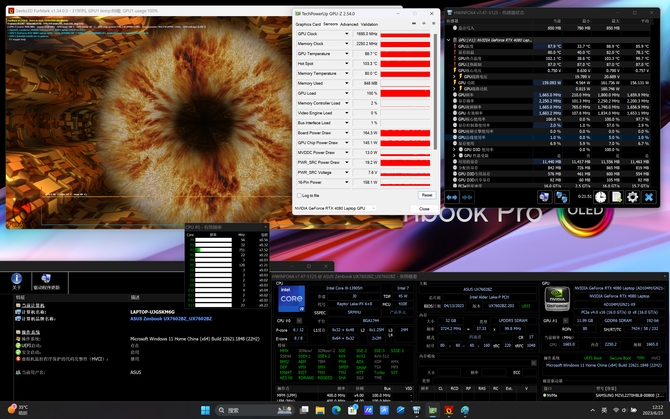Click ASUS Zenbook UX7602BZ link

click(x=171, y=319)
